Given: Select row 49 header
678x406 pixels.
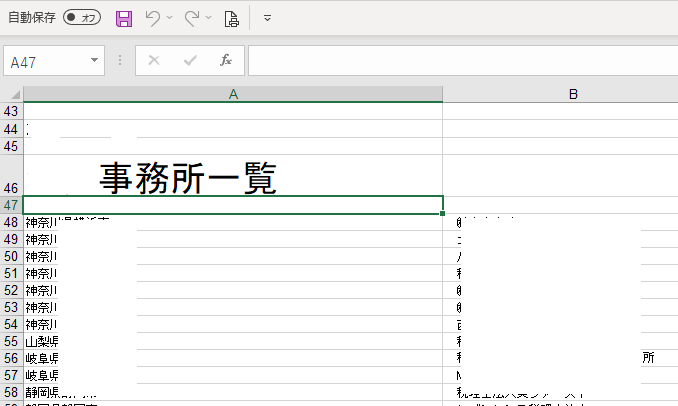Looking at the screenshot, I should 11,239.
